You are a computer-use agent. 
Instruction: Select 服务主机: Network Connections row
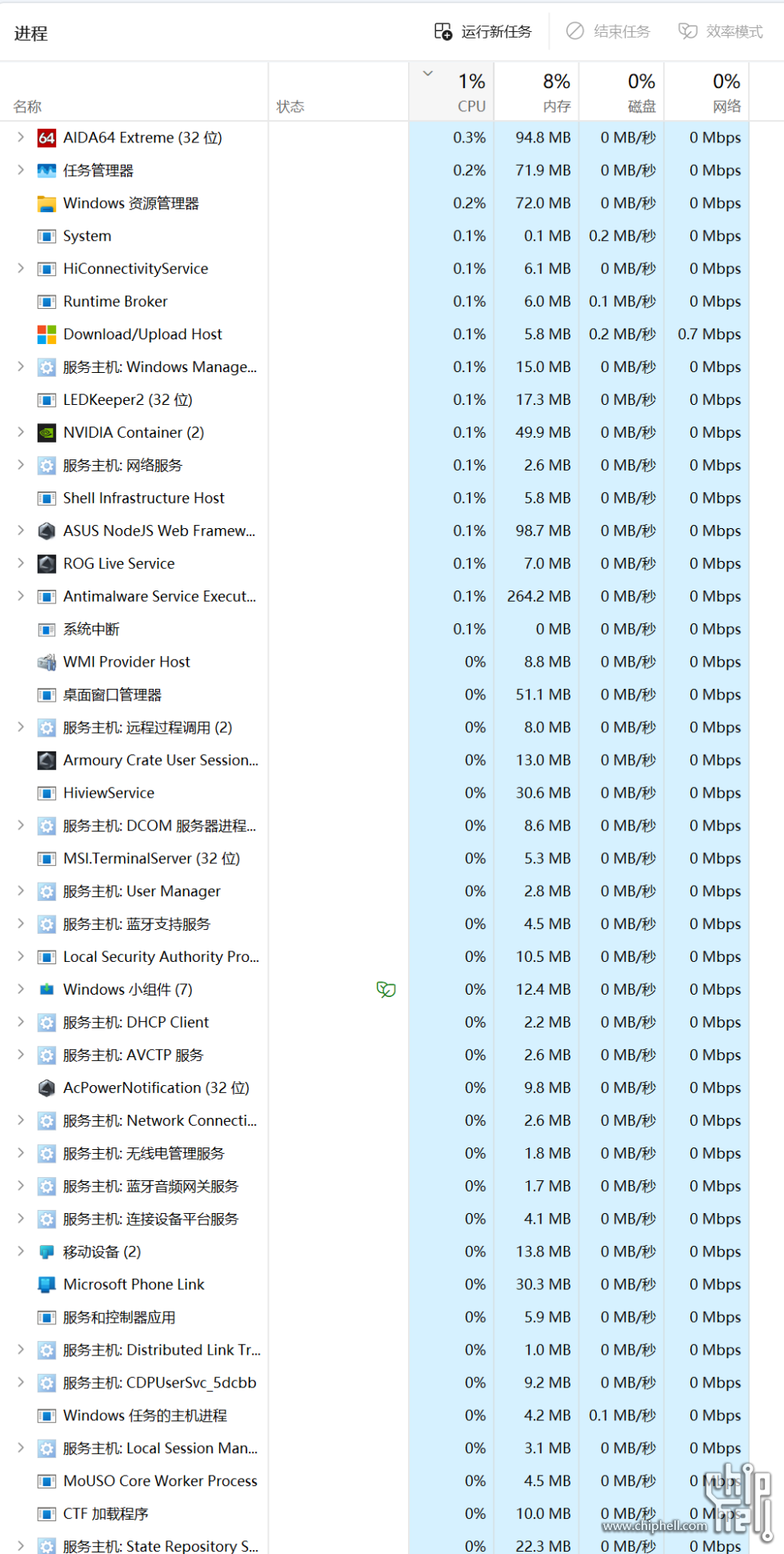[374, 1121]
